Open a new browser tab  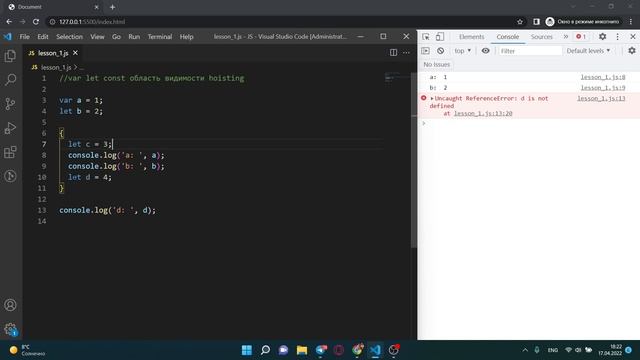pos(112,7)
